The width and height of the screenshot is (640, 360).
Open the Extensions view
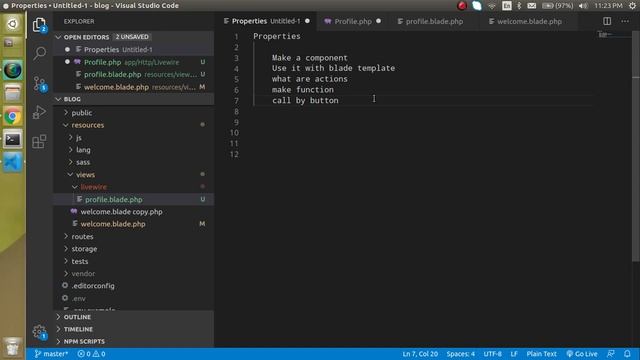coord(39,141)
